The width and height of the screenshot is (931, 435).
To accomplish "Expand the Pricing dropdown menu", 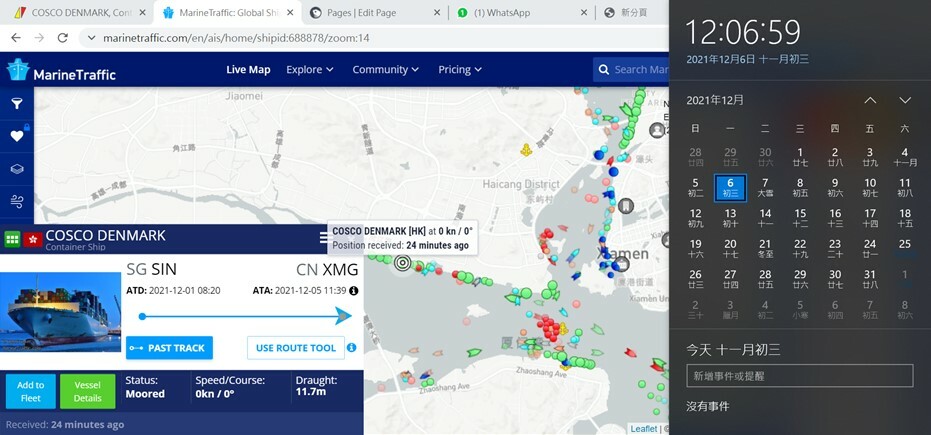I will pyautogui.click(x=460, y=70).
